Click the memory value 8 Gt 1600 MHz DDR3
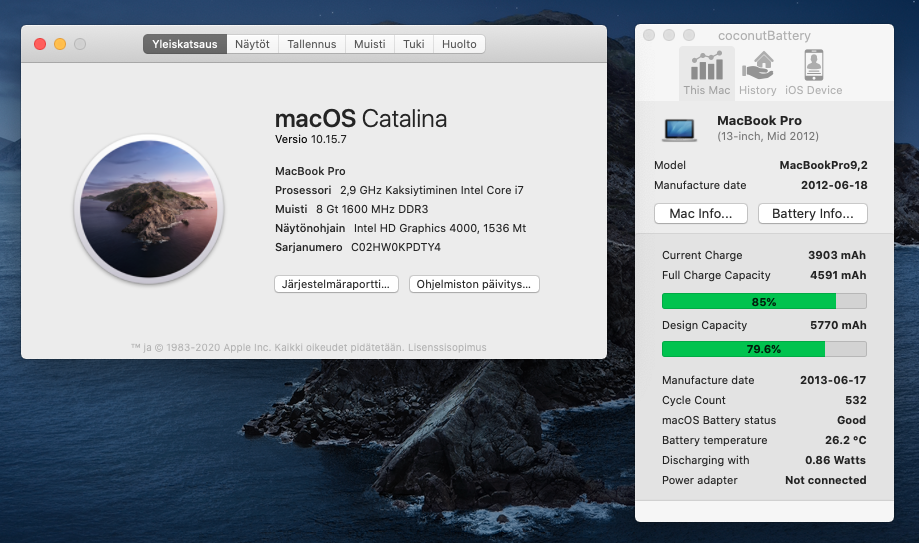 click(x=372, y=209)
